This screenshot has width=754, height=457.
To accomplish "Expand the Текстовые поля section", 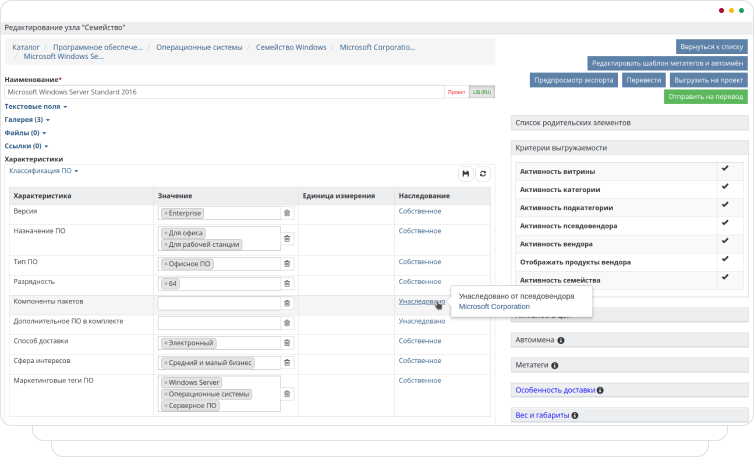I will 36,106.
